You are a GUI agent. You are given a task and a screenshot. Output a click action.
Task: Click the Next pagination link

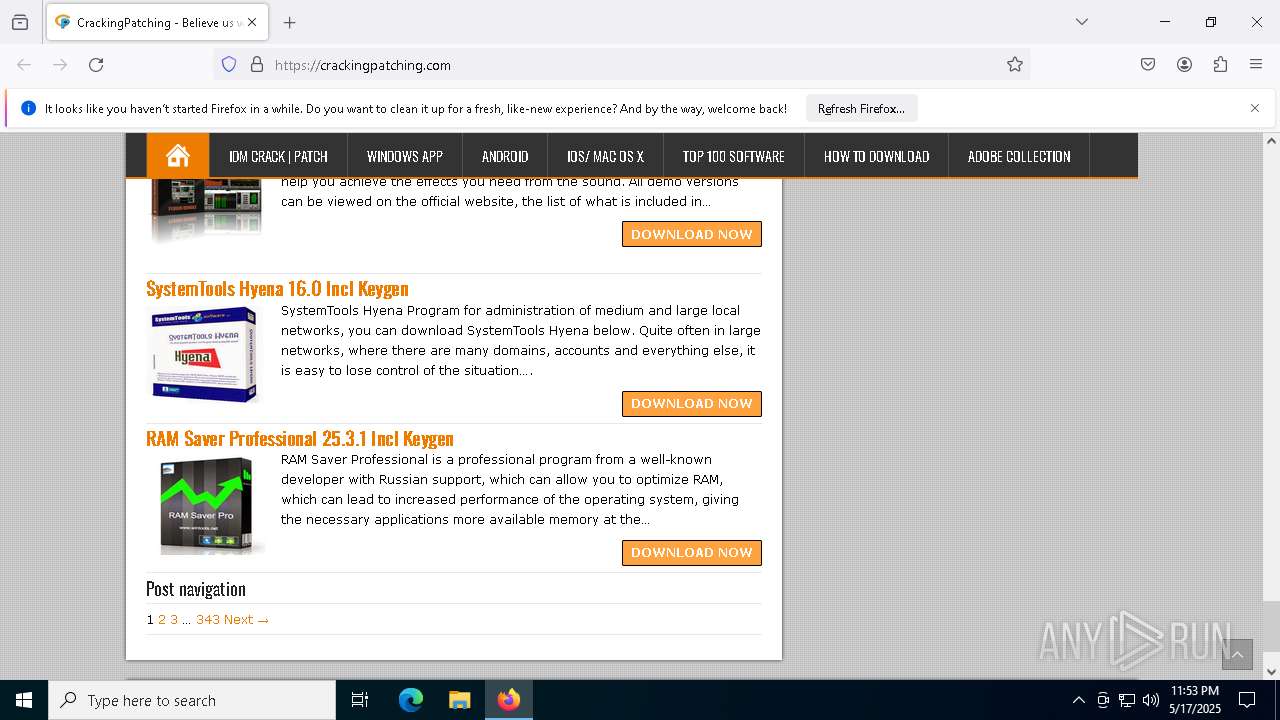point(246,620)
